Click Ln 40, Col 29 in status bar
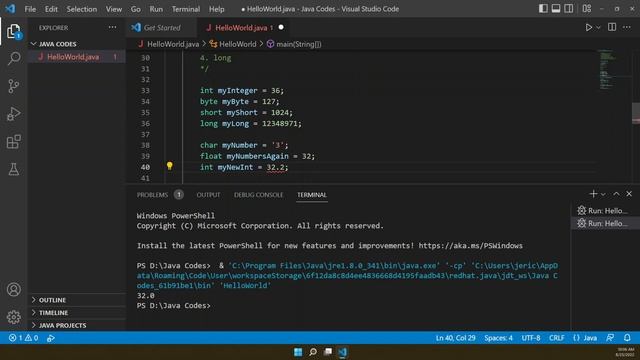Viewport: 640px width, 360px height. pyautogui.click(x=456, y=338)
